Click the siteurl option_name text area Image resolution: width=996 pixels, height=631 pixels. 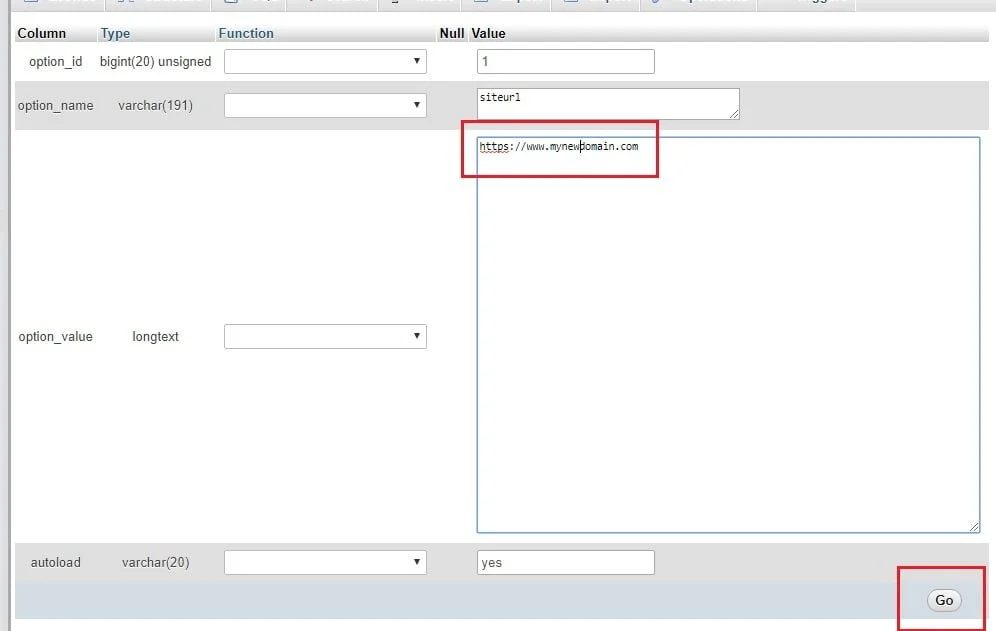608,104
